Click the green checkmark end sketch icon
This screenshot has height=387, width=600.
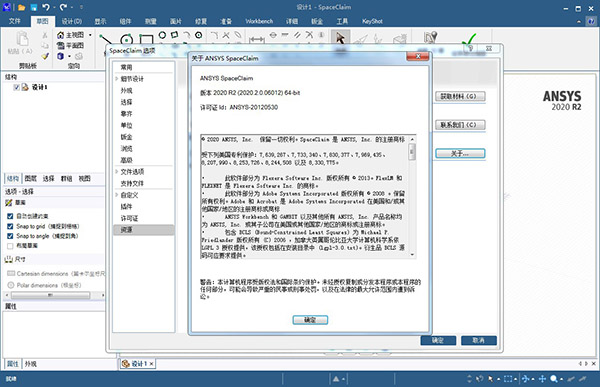point(469,39)
